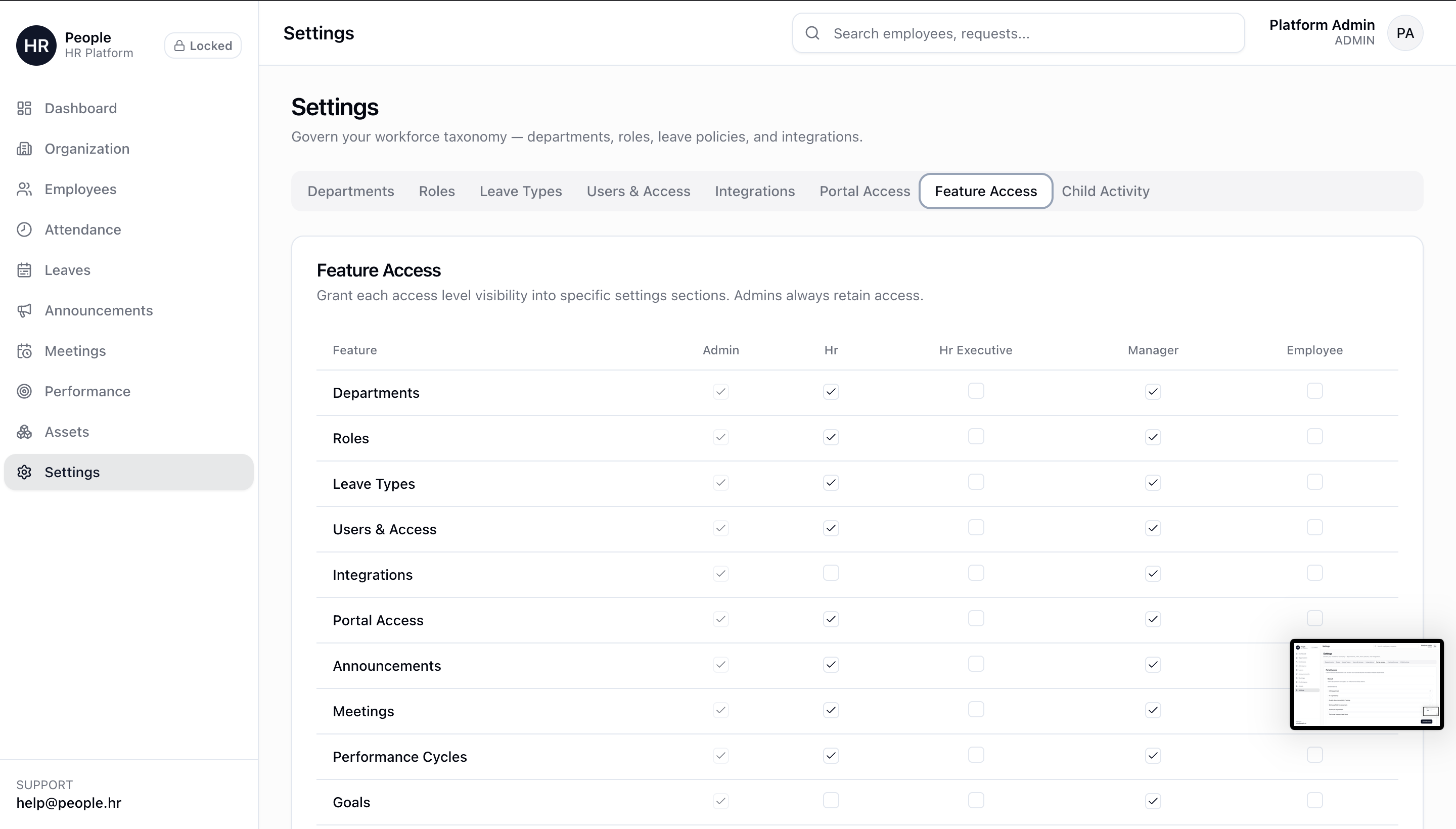
Task: Click the Organization building icon
Action: (x=24, y=149)
